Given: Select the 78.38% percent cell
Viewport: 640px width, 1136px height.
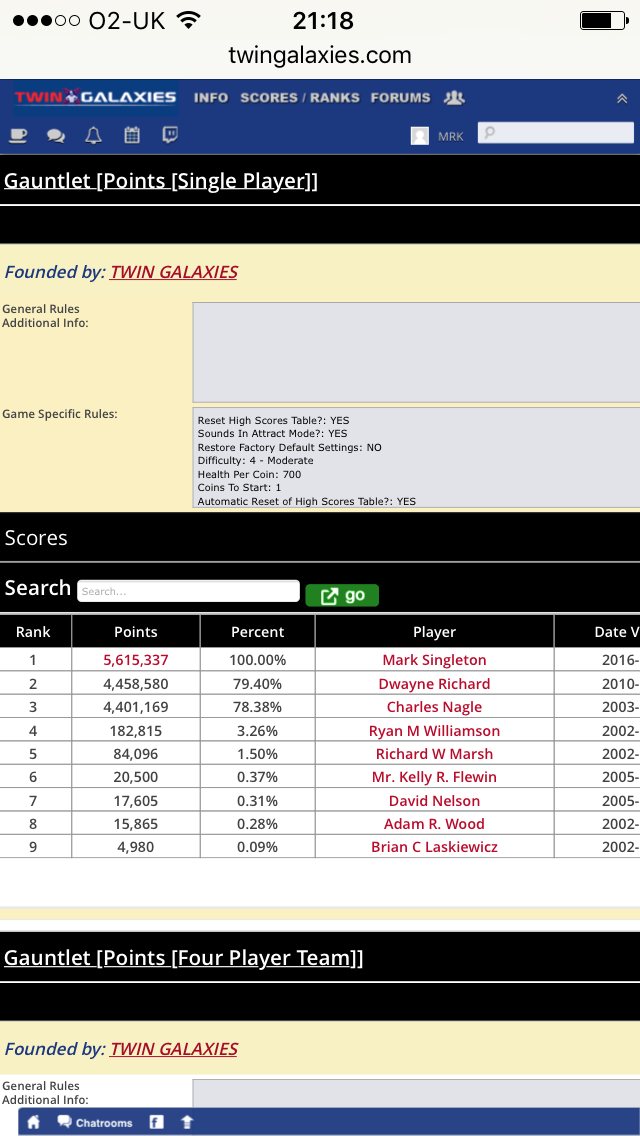Looking at the screenshot, I should click(257, 707).
